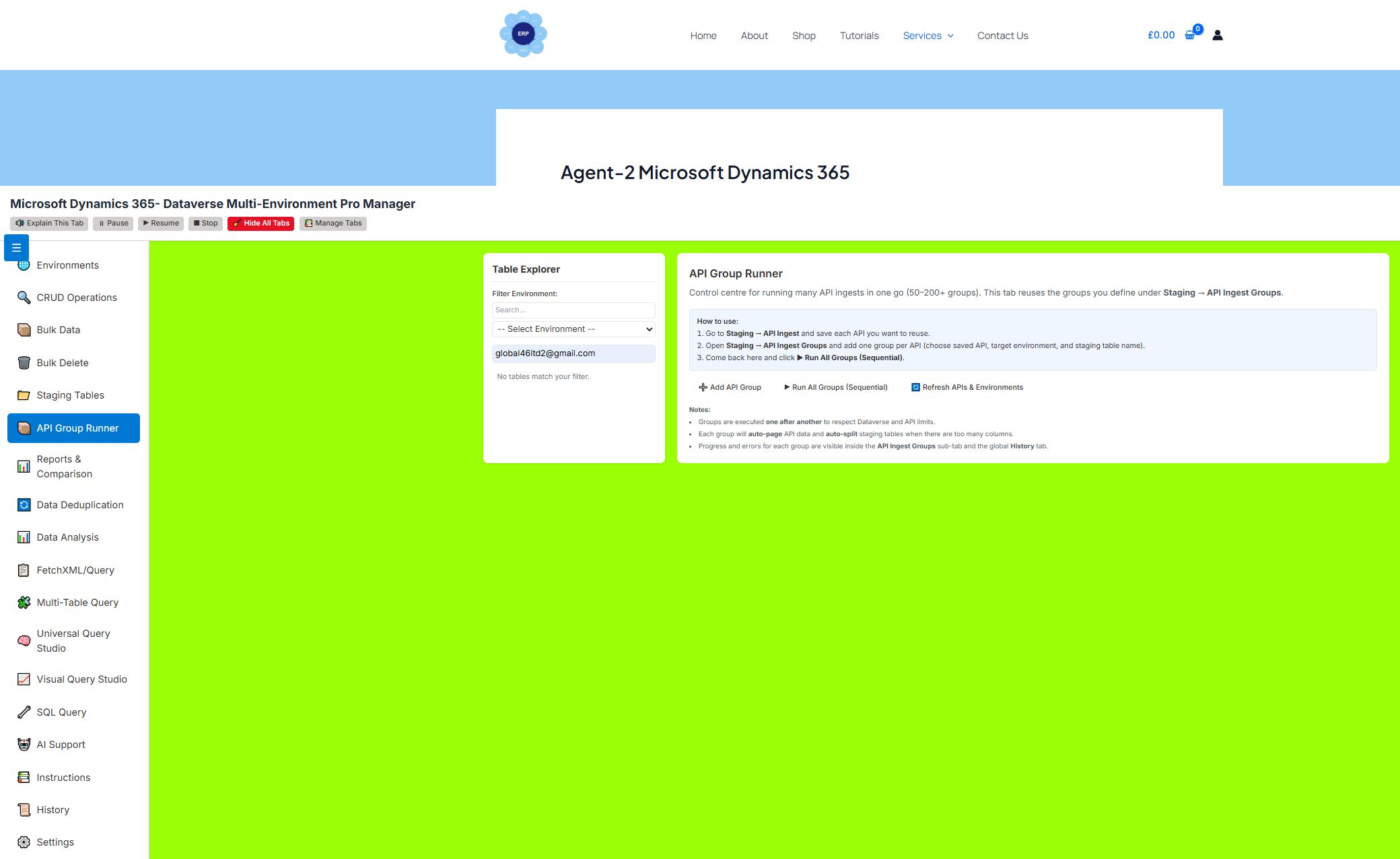Select the Data Deduplication icon
Screen dimensions: 1400x859
[x=24, y=504]
